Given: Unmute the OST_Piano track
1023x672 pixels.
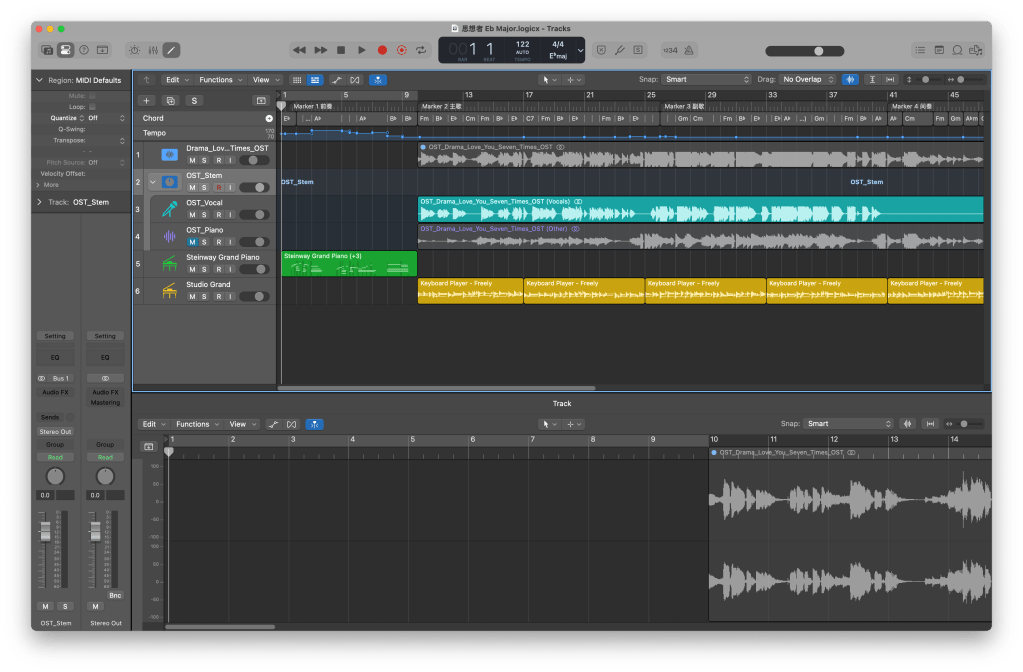Looking at the screenshot, I should 192,242.
